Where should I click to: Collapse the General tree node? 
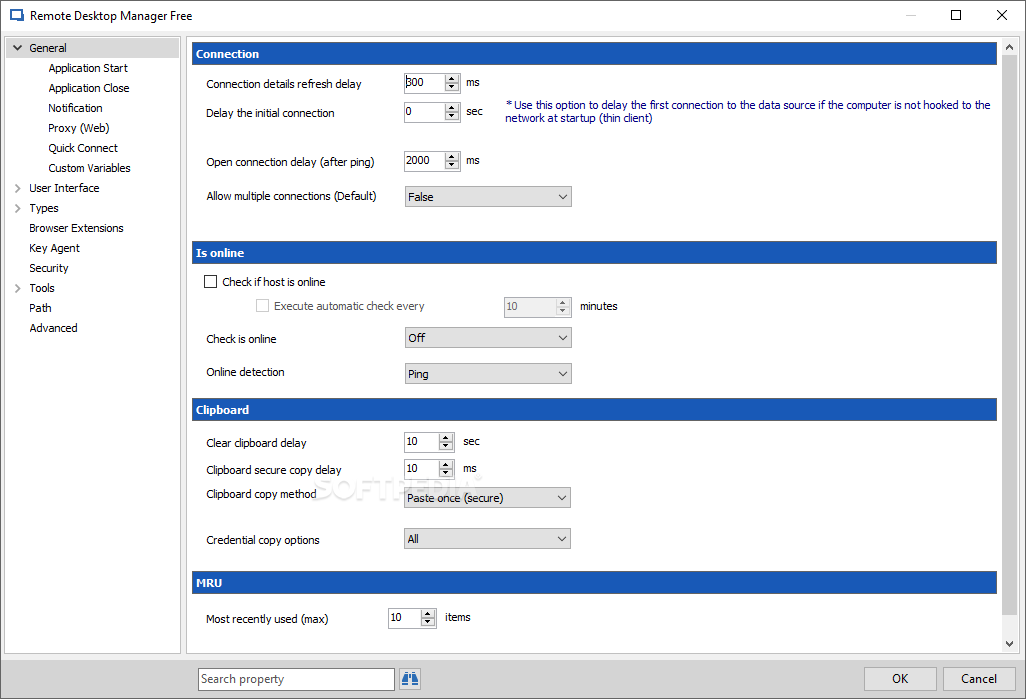pos(18,48)
